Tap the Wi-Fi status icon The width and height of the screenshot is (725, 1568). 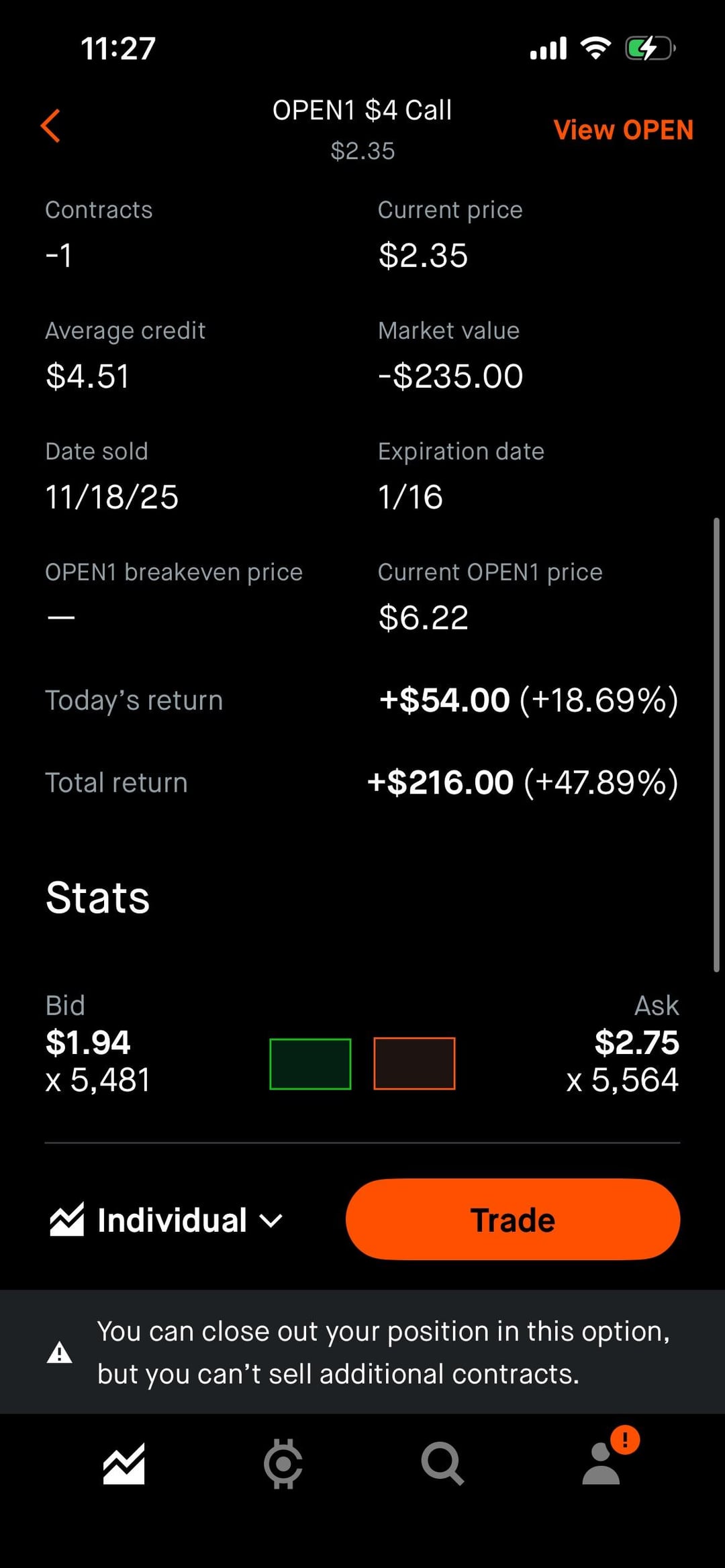(x=595, y=48)
